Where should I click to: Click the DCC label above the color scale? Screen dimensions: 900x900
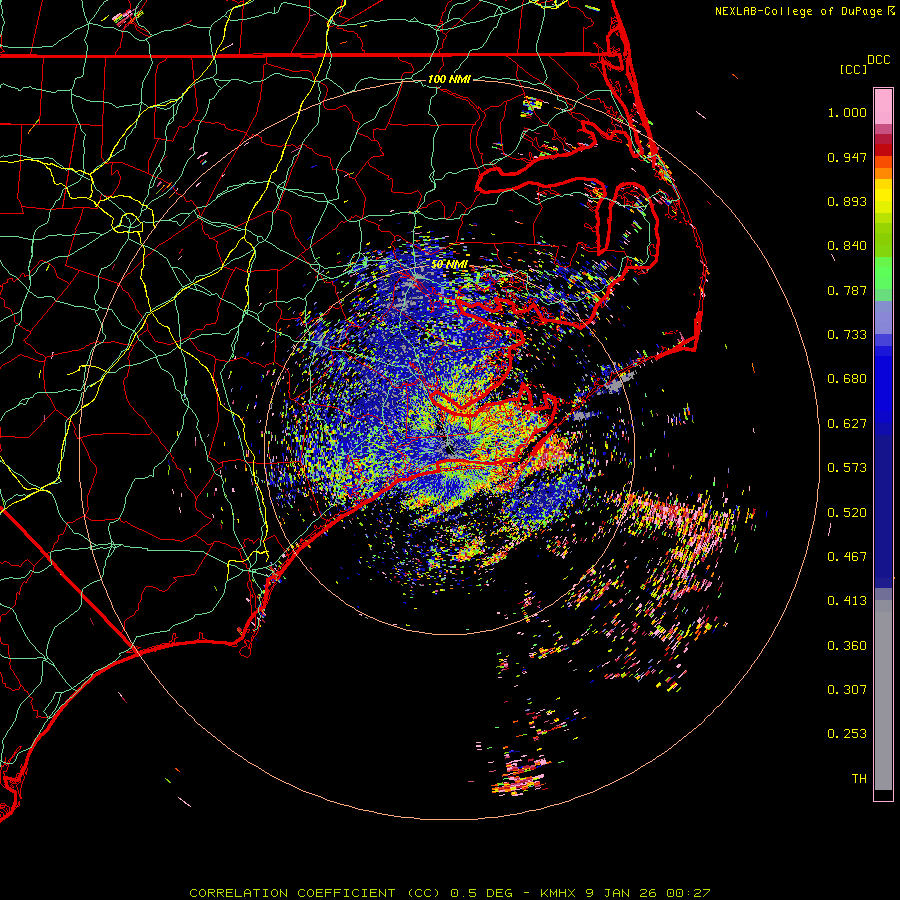[x=878, y=60]
